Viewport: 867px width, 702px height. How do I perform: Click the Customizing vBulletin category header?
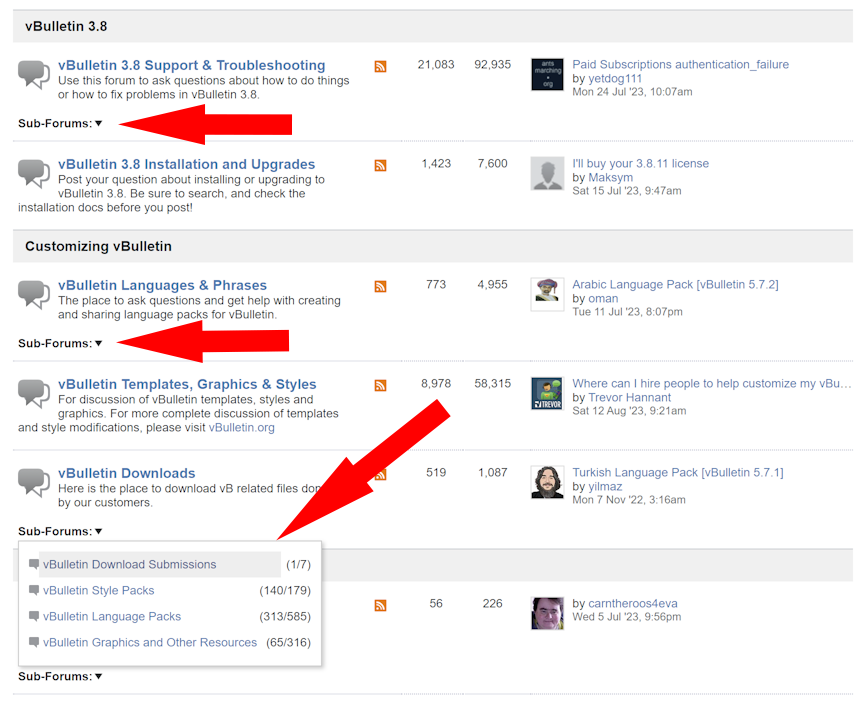432,246
